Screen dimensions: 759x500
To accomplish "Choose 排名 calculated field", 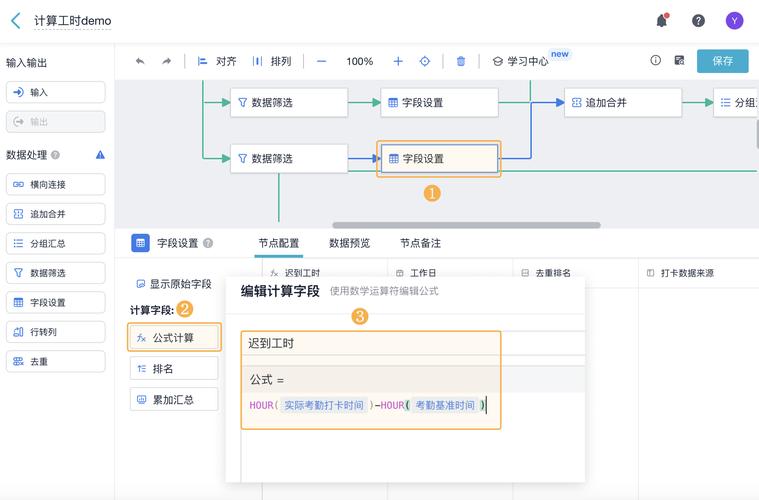I will pyautogui.click(x=174, y=369).
